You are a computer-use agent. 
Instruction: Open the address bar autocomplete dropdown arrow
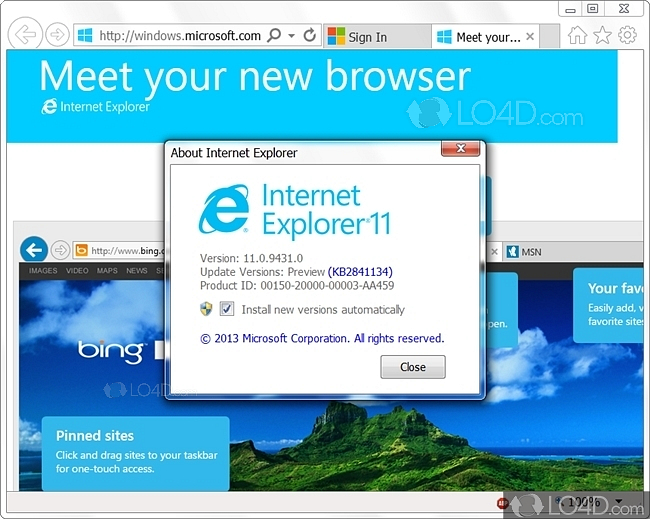(x=292, y=36)
